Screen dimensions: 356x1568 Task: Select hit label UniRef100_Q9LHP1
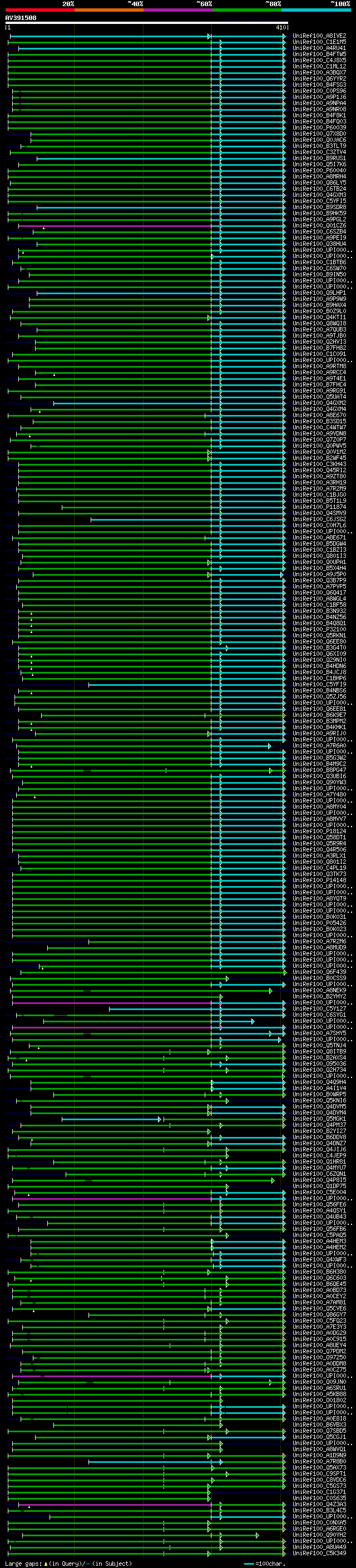click(319, 293)
